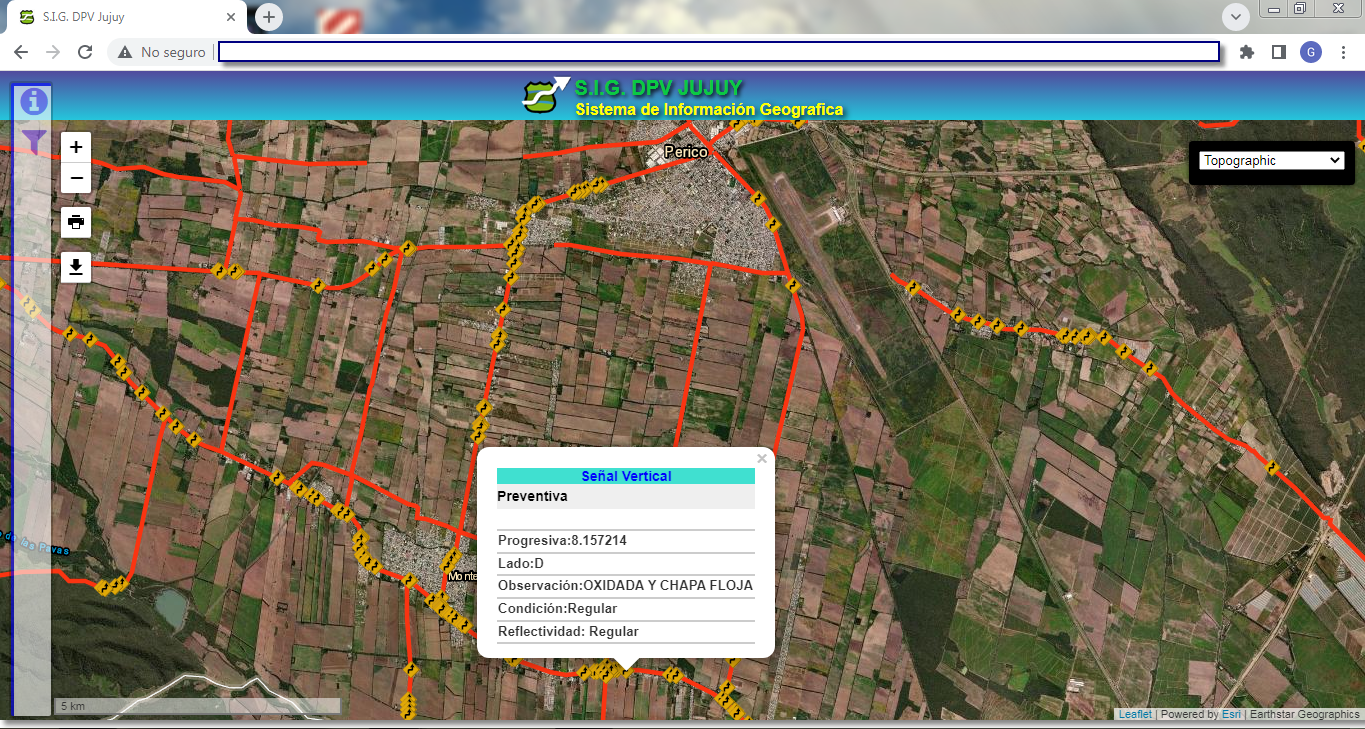1365x729 pixels.
Task: Click the No seguro security indicator
Action: [162, 52]
